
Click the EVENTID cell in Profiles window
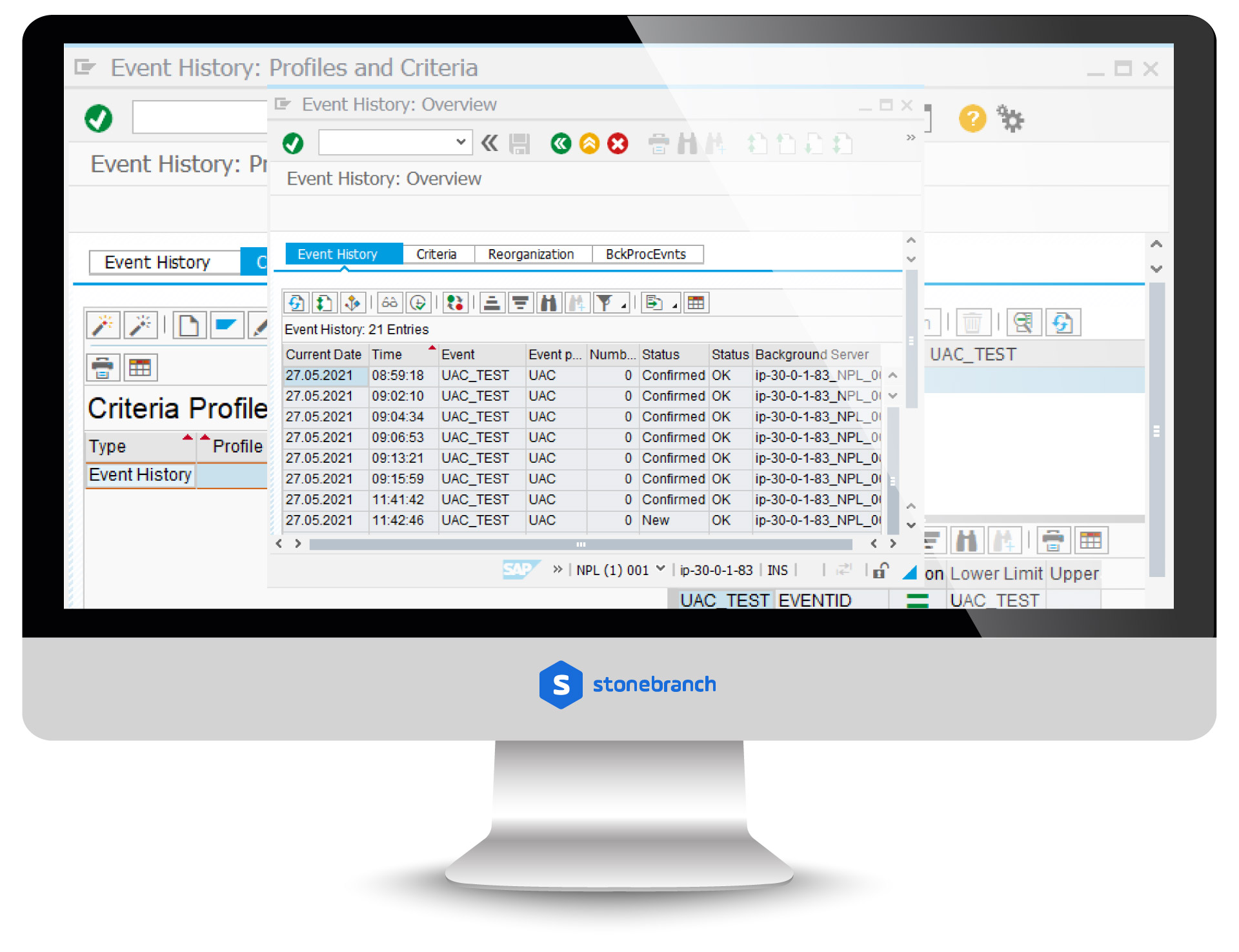click(x=830, y=600)
